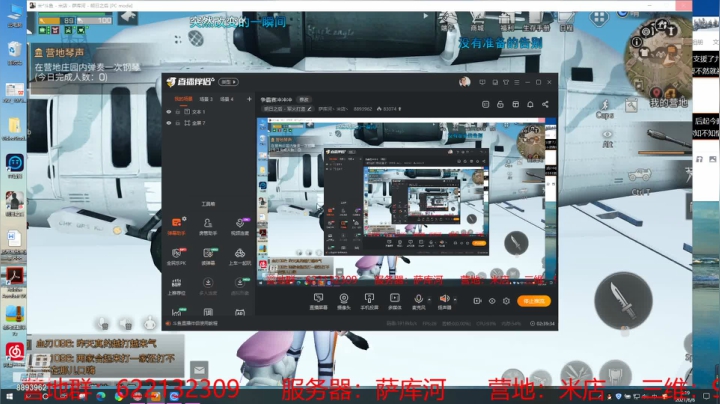Add a new scene with plus button
Screen dimensions: 720x404
(x=249, y=99)
